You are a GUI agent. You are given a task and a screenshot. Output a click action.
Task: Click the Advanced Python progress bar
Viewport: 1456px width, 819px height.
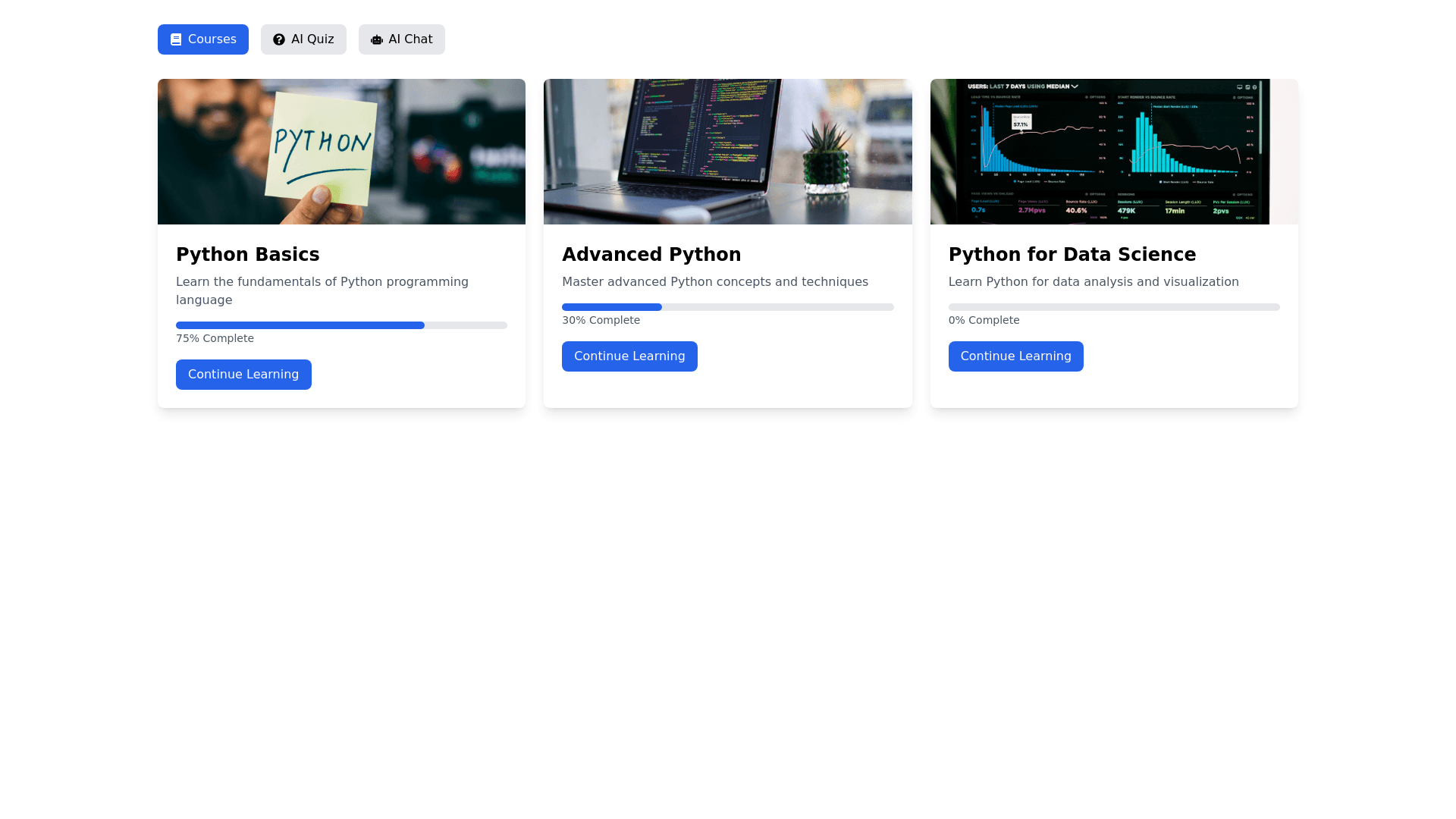[x=727, y=307]
